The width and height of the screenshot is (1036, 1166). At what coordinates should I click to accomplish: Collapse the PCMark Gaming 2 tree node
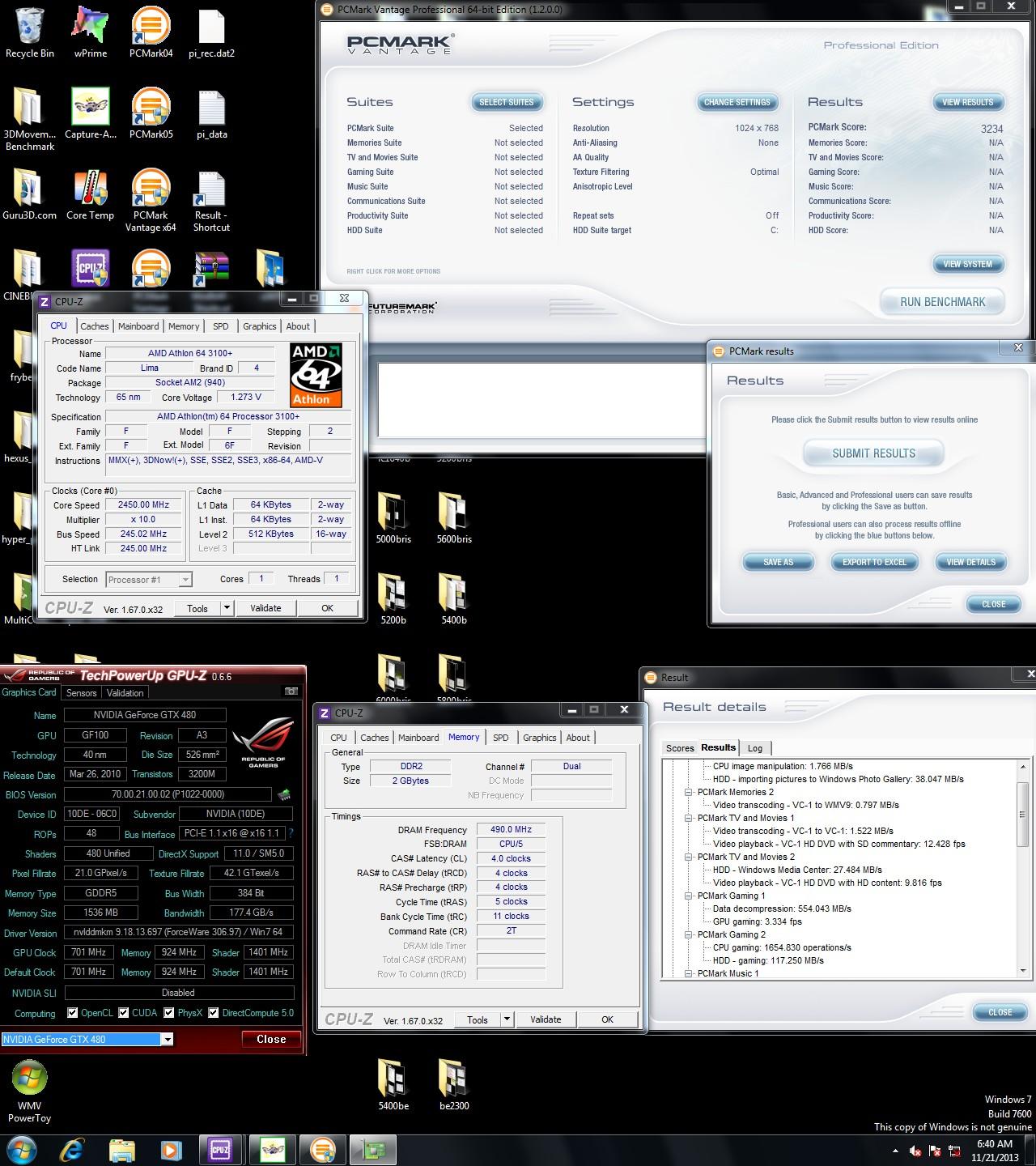coord(689,934)
